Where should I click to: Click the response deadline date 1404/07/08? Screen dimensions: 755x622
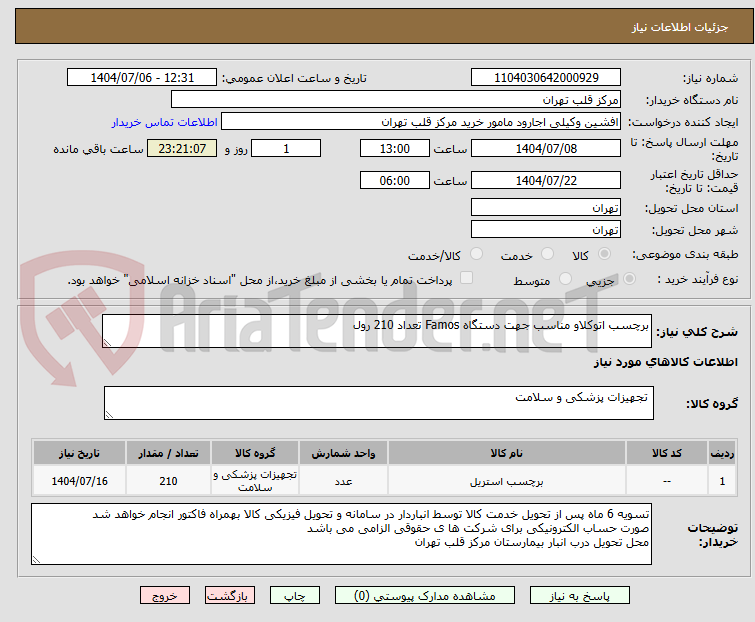pos(546,148)
